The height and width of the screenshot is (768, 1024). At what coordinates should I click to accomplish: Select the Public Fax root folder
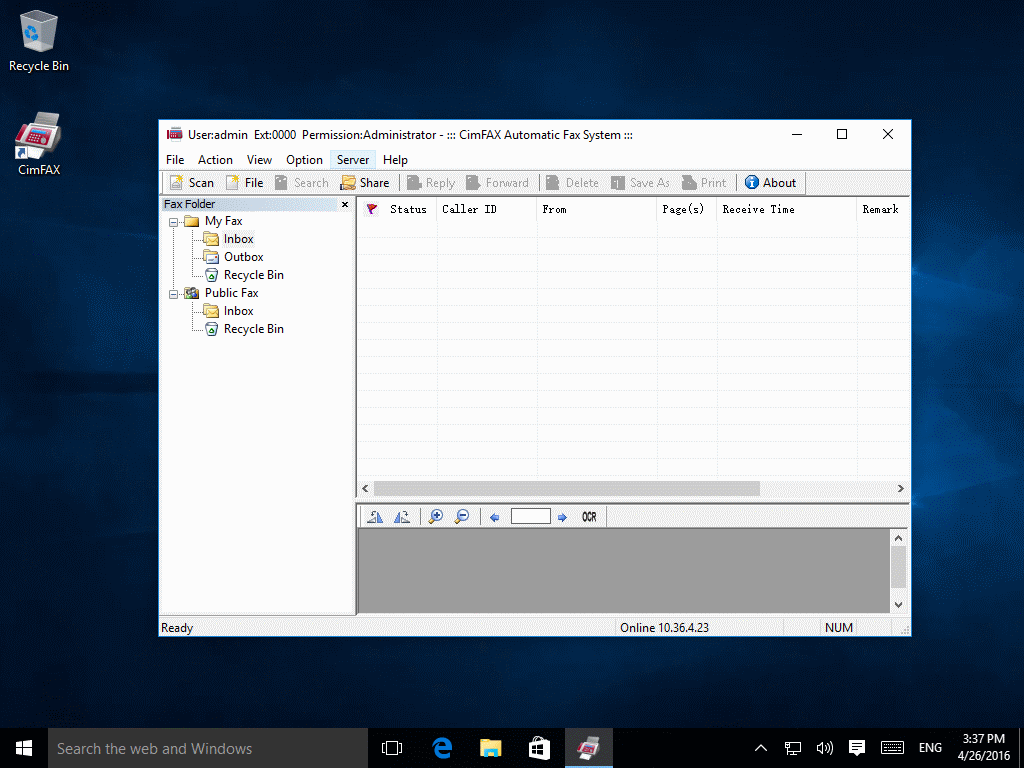[232, 293]
